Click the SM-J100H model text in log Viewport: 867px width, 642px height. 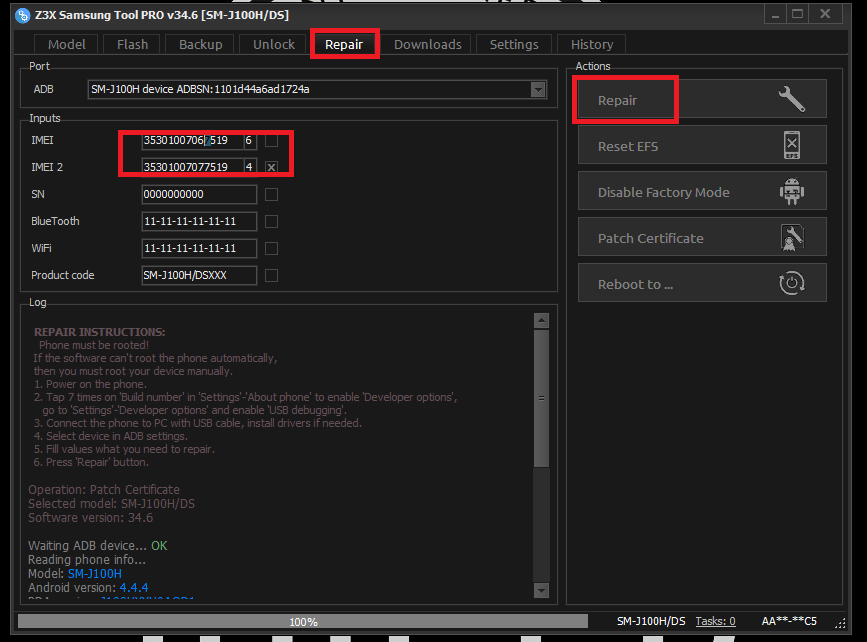pyautogui.click(x=95, y=574)
